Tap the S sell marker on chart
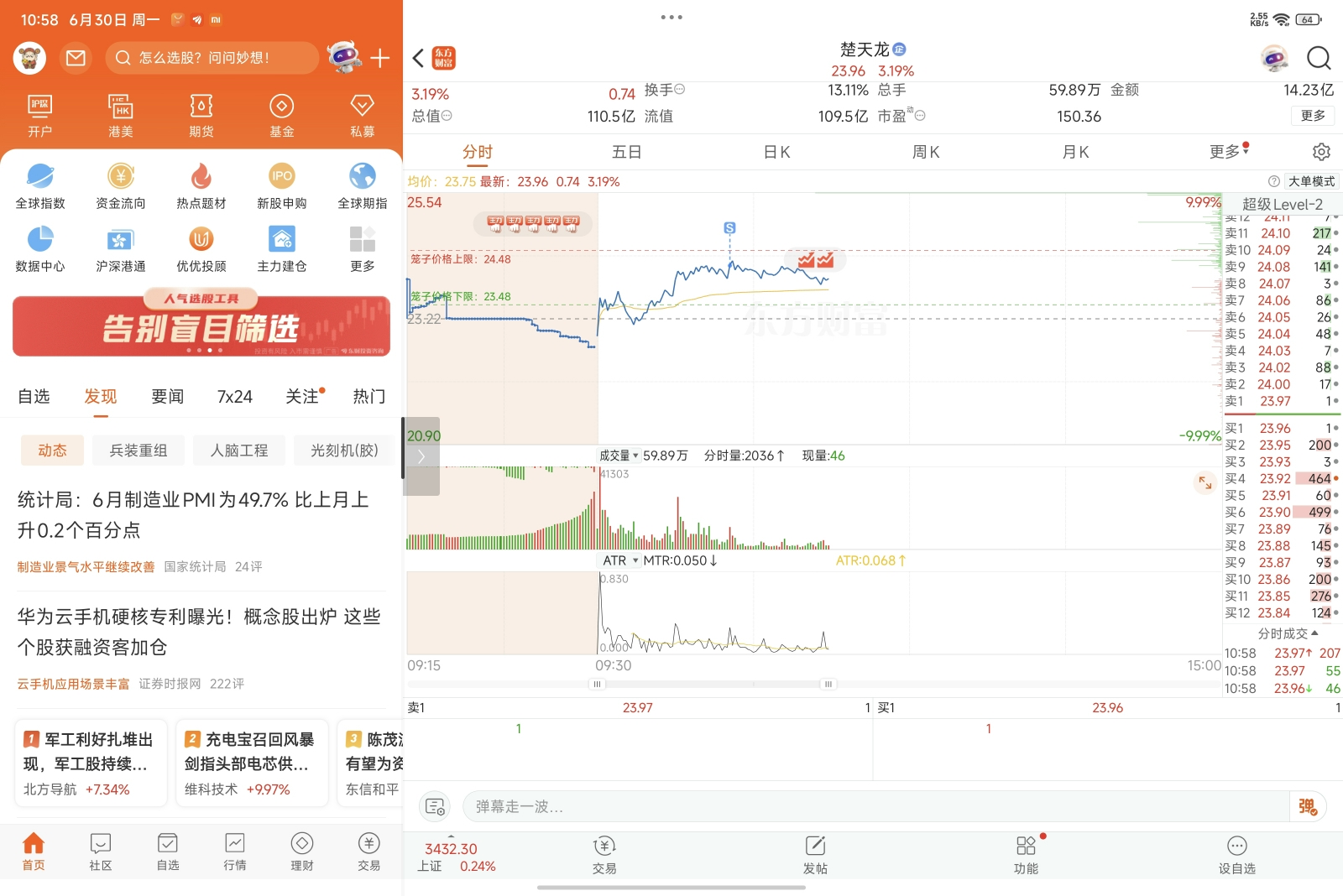Screen dimensions: 1343x896 (729, 228)
